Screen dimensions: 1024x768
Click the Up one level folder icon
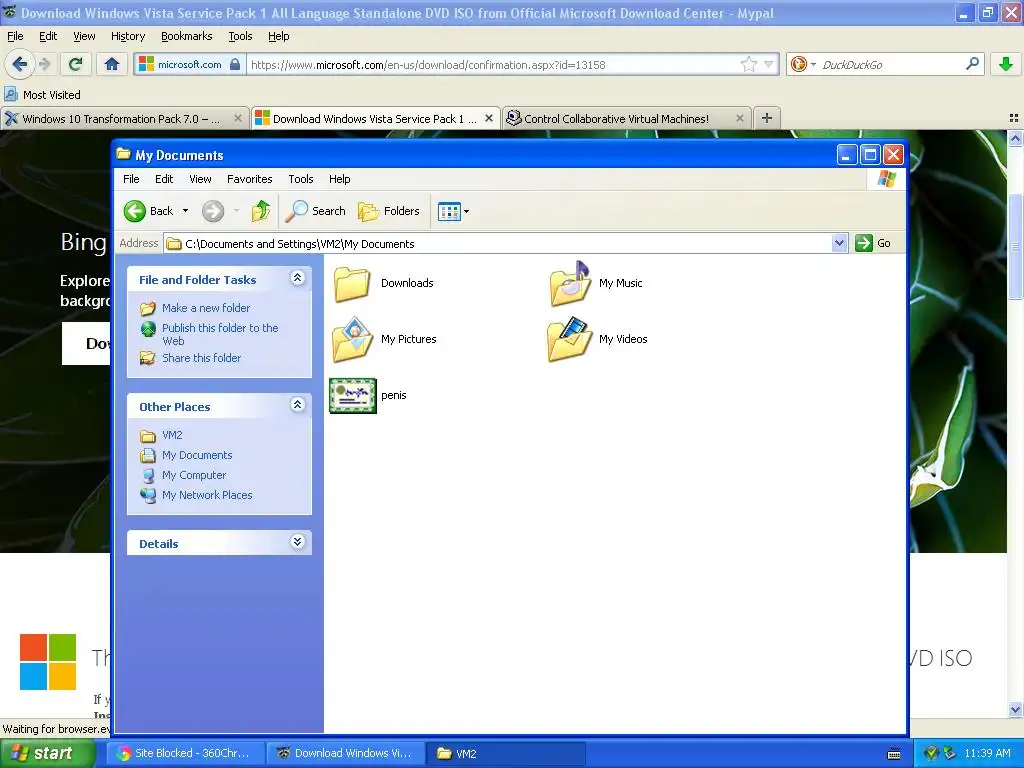(261, 211)
